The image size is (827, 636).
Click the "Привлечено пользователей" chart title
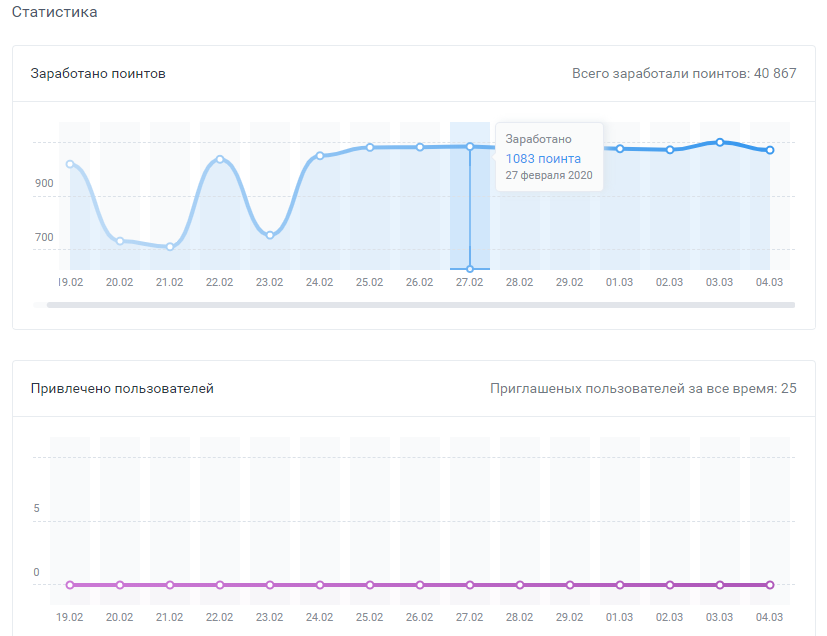[122, 389]
